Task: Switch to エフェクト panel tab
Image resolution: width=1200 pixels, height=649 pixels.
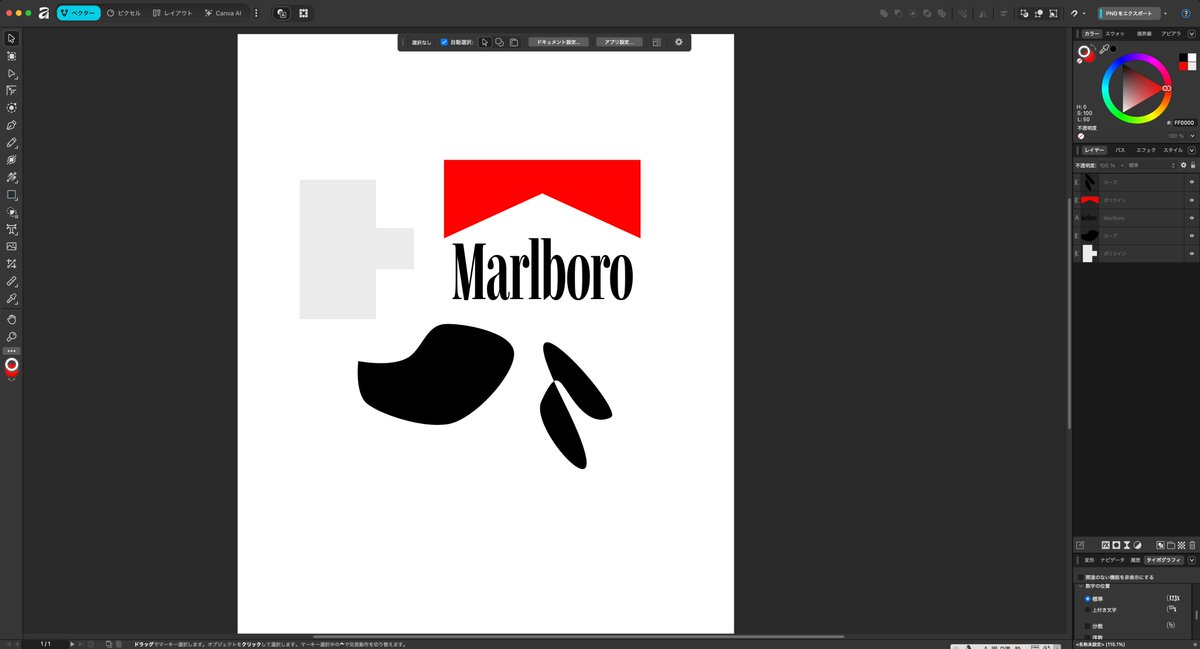Action: 1145,150
